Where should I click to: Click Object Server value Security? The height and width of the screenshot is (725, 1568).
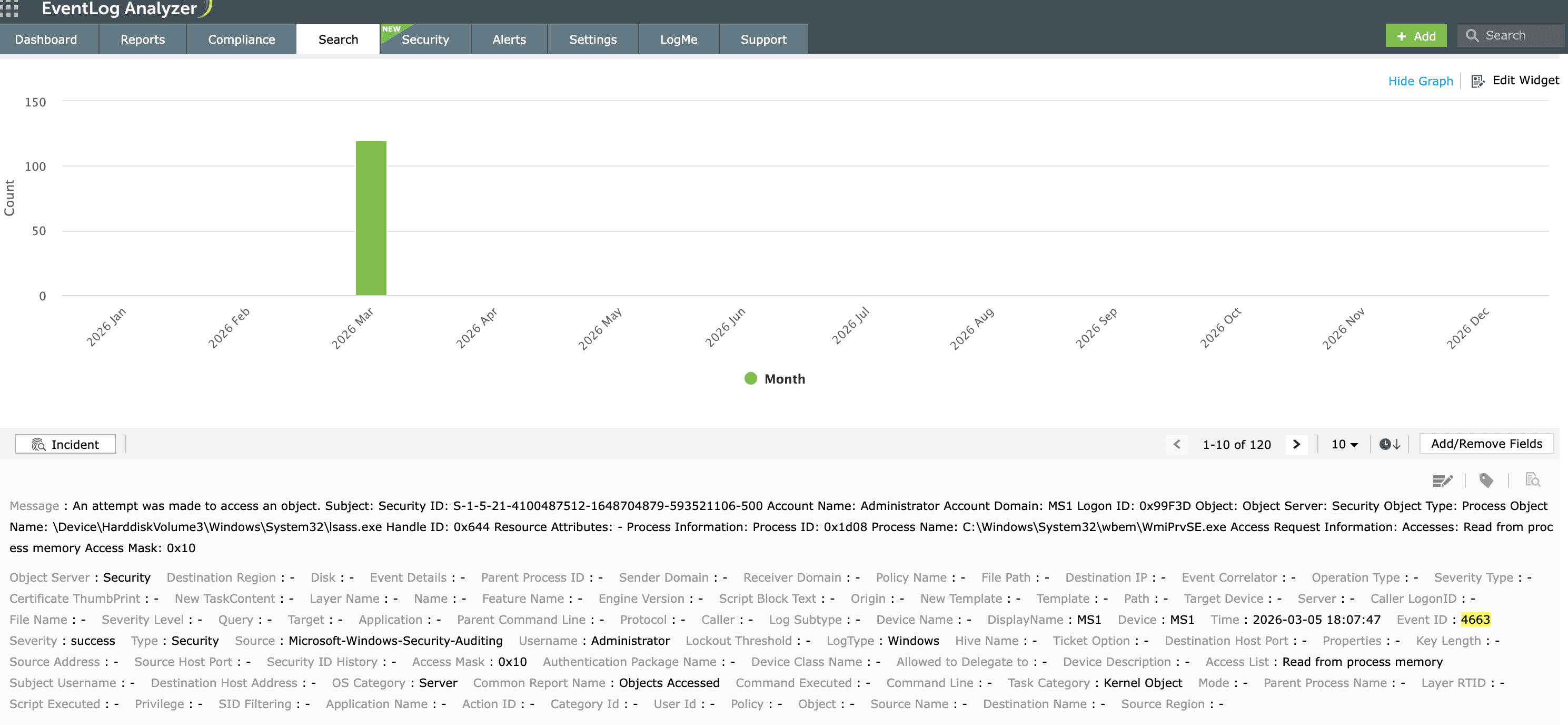pos(126,577)
